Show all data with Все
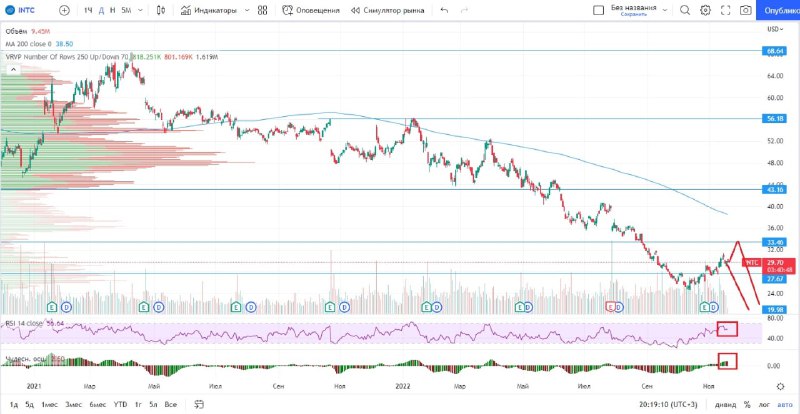The height and width of the screenshot is (414, 800). point(170,404)
